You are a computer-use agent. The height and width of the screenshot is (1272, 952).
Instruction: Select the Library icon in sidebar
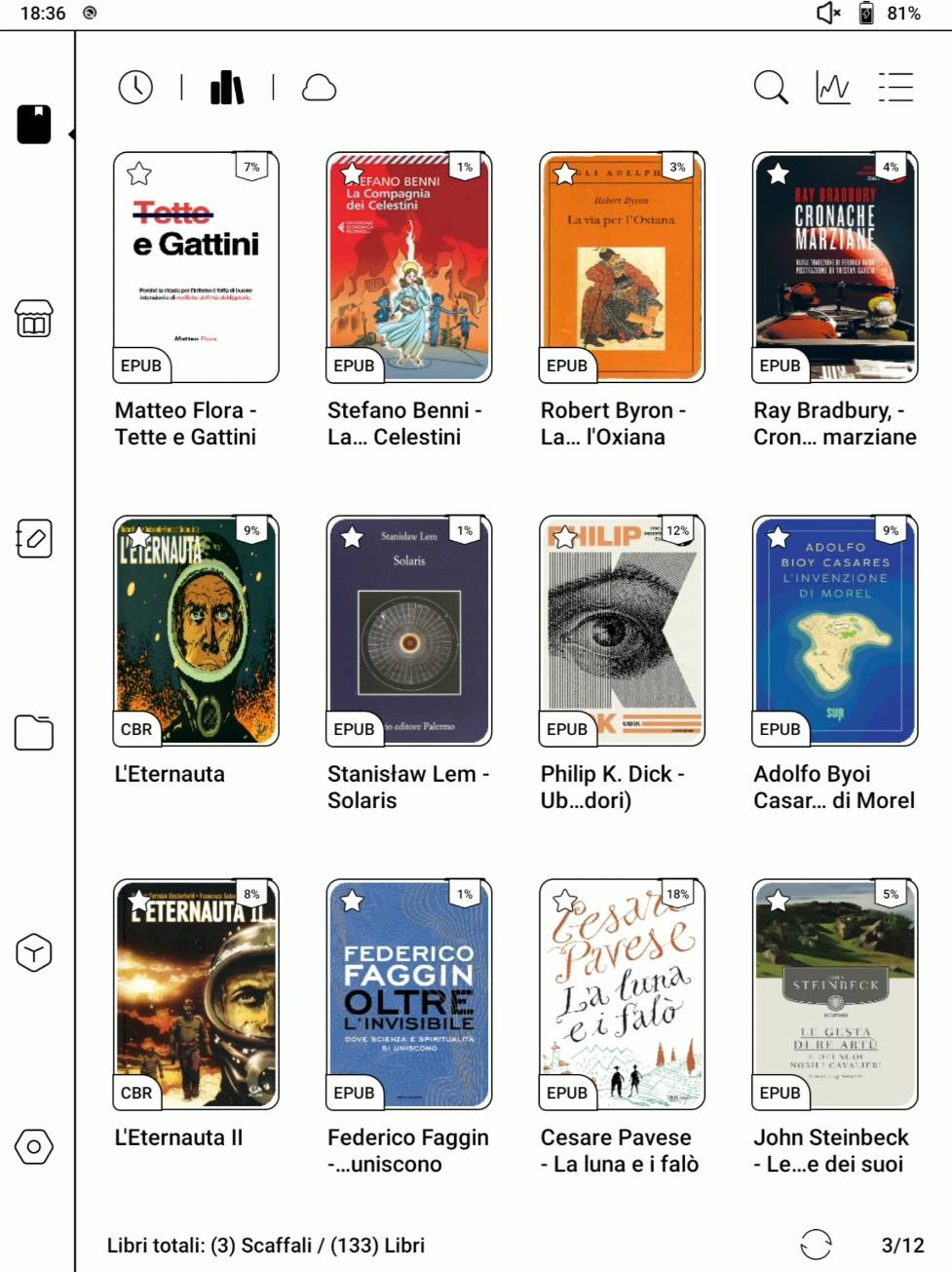[x=34, y=124]
